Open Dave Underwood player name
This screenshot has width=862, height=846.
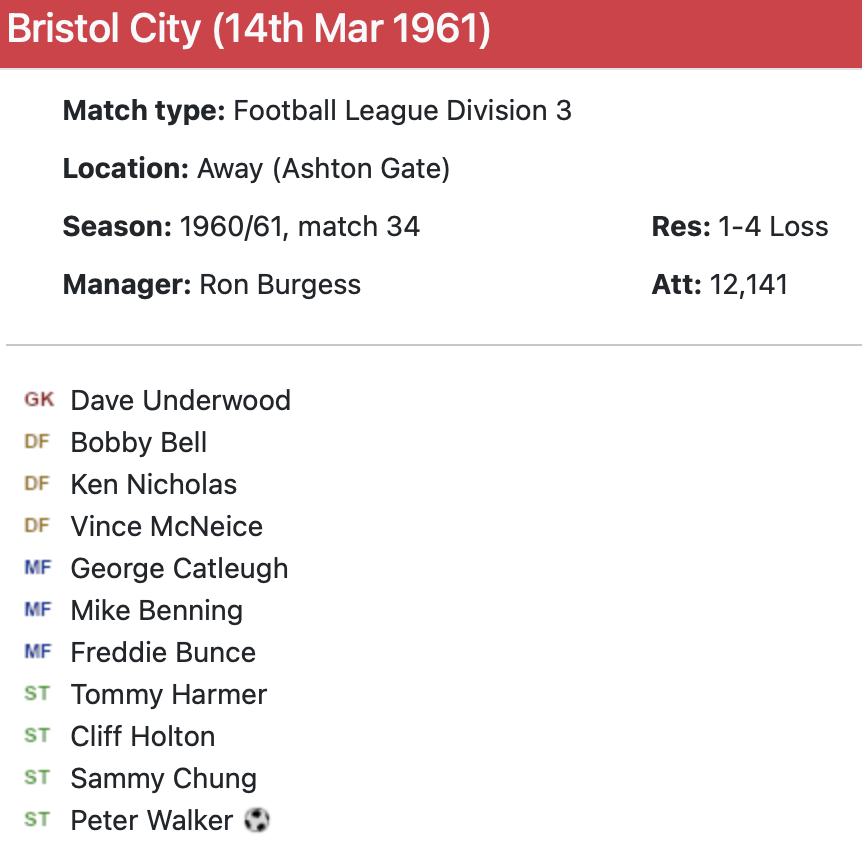pyautogui.click(x=180, y=401)
